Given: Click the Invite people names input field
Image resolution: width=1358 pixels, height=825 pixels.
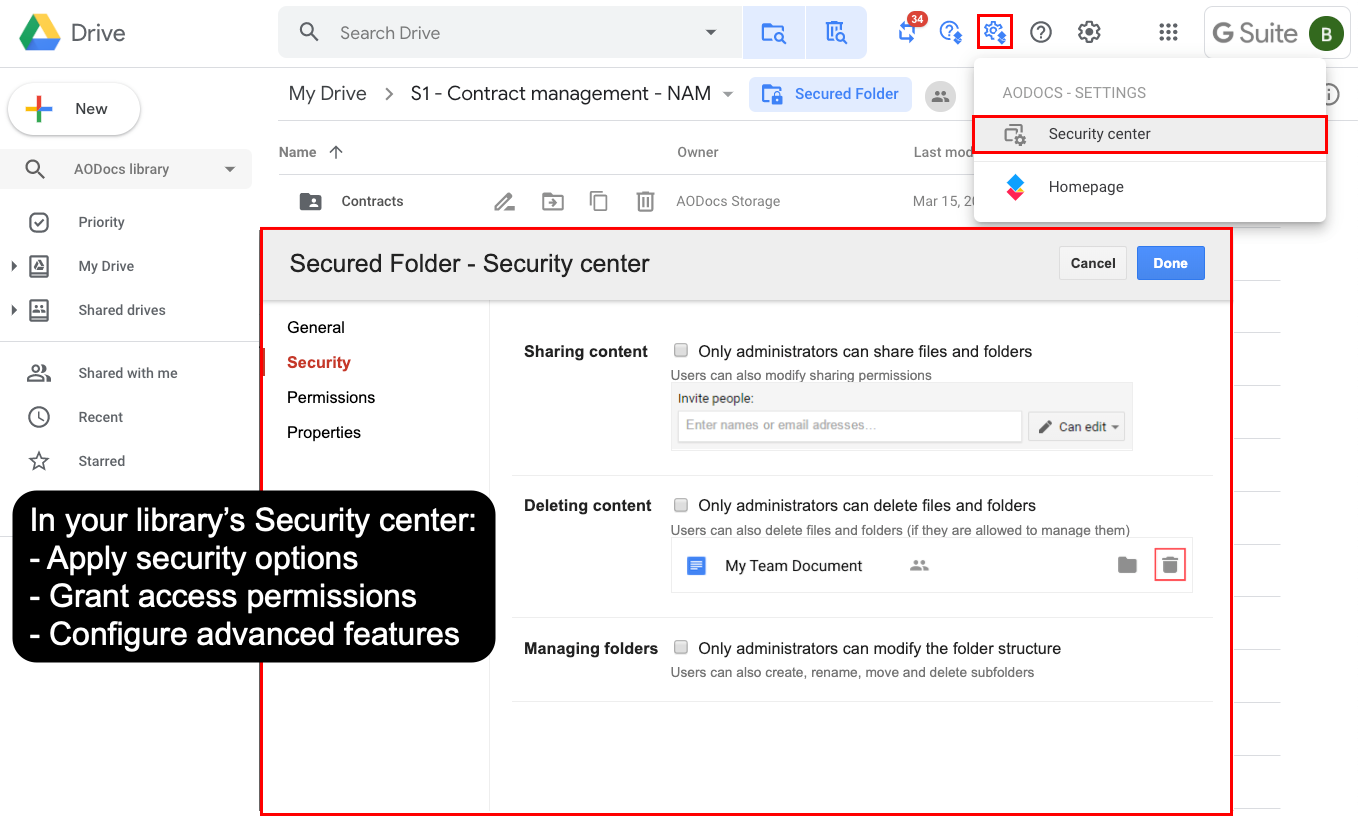Looking at the screenshot, I should 849,426.
